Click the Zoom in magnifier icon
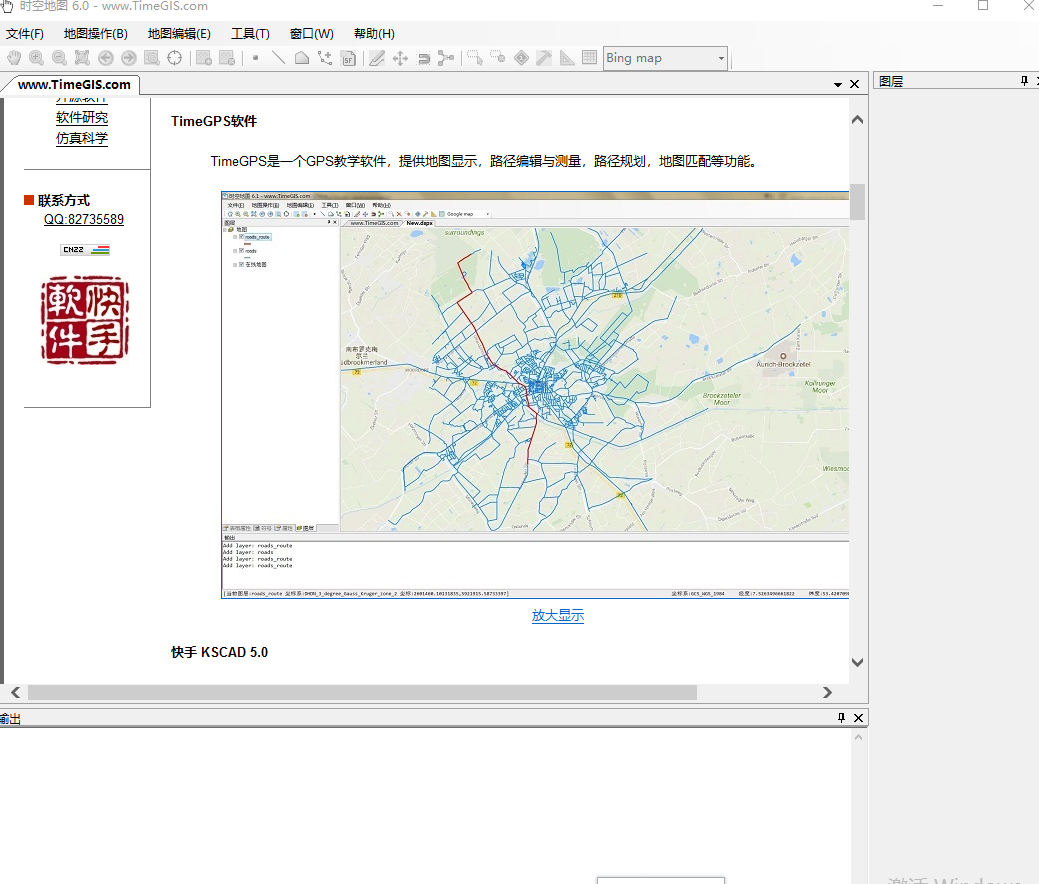1039x884 pixels. point(36,58)
